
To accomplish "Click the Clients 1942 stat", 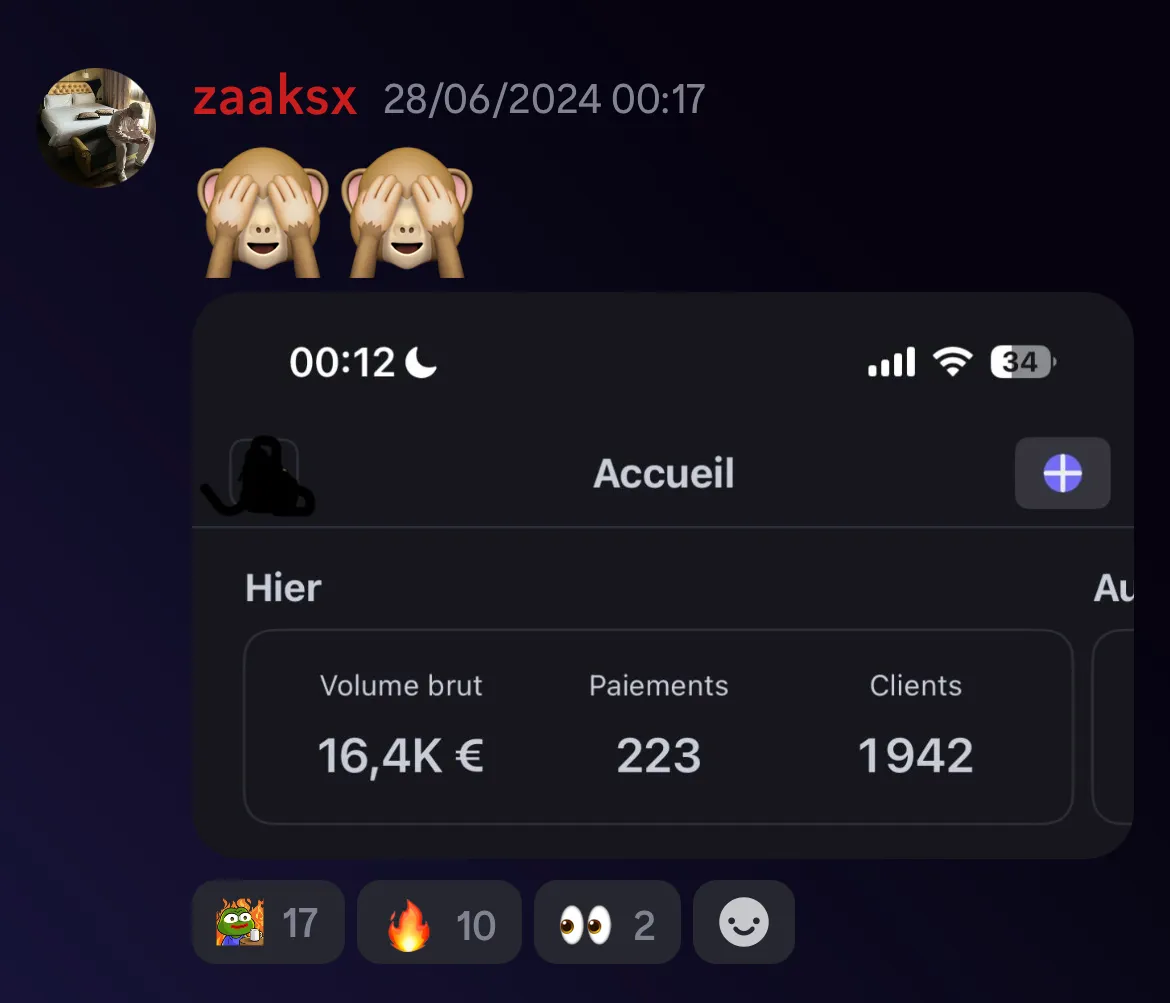I will 916,726.
